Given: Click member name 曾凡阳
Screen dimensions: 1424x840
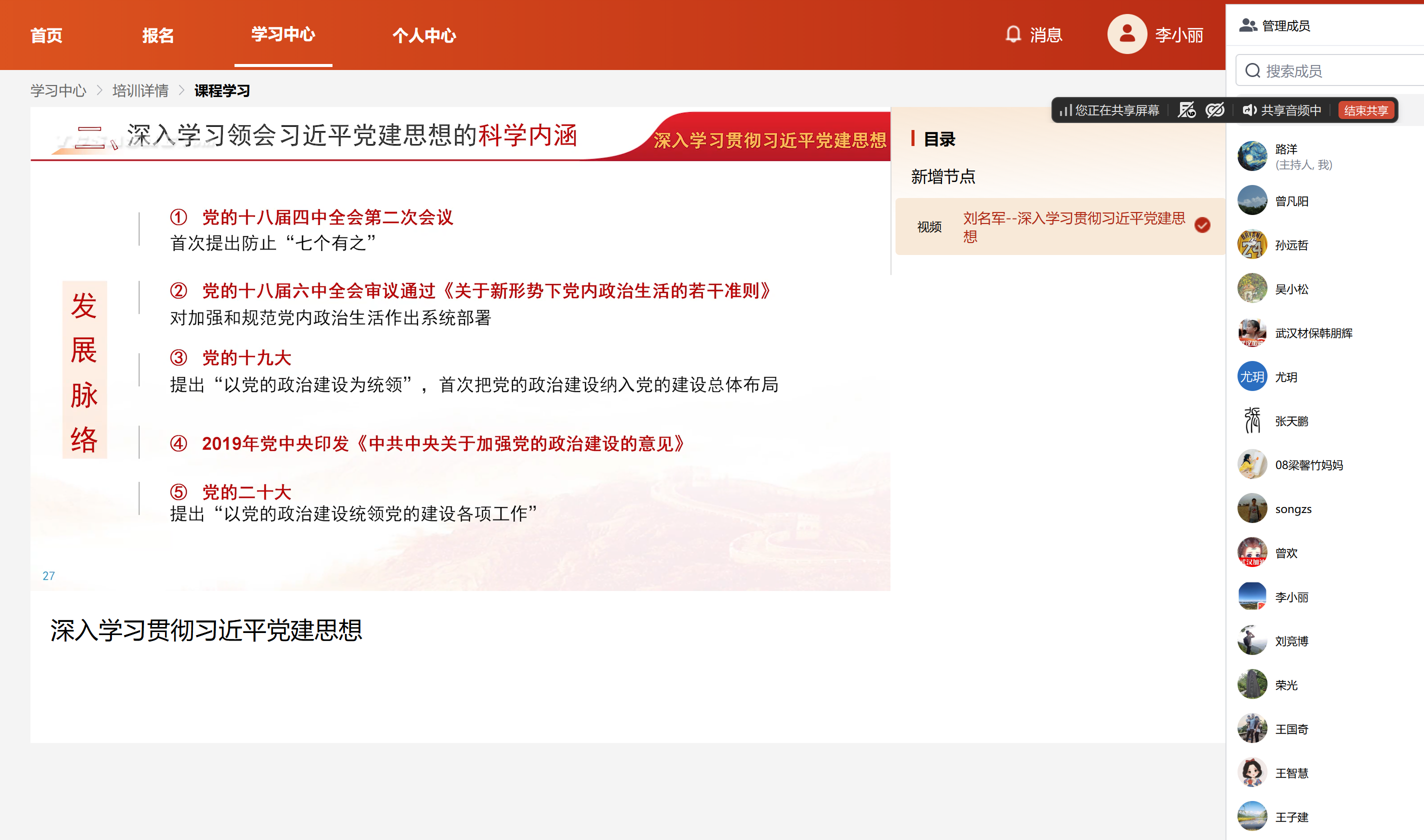Looking at the screenshot, I should pos(1291,201).
